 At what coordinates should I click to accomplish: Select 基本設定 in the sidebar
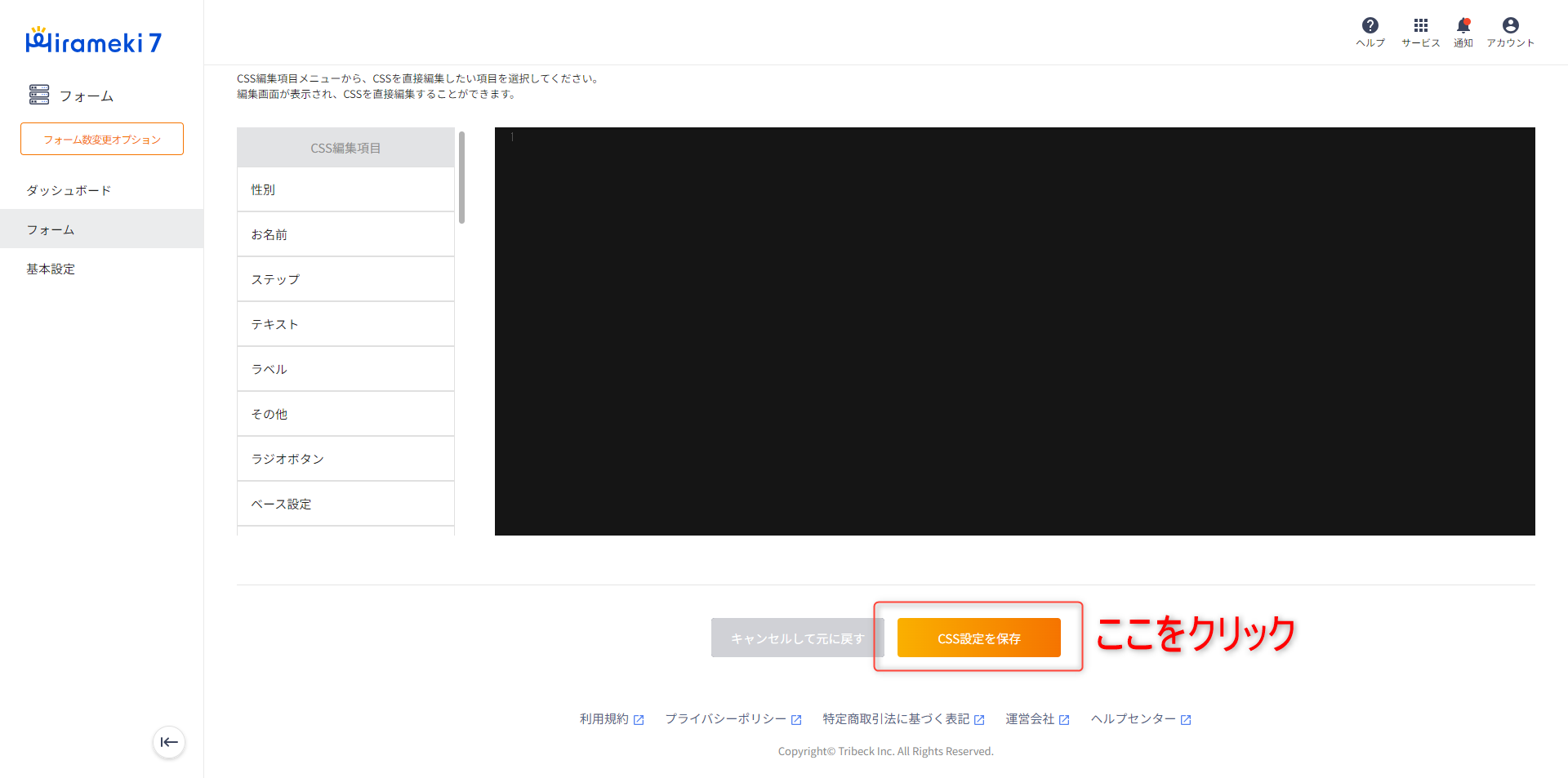click(x=51, y=269)
